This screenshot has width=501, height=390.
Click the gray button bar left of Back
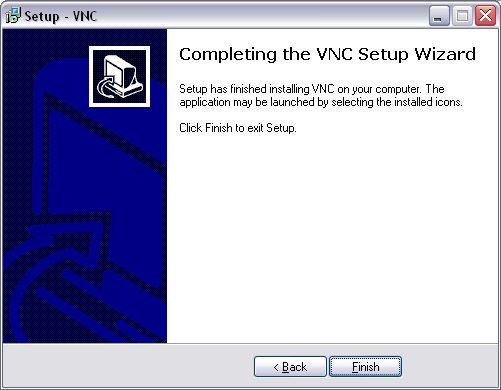point(128,366)
